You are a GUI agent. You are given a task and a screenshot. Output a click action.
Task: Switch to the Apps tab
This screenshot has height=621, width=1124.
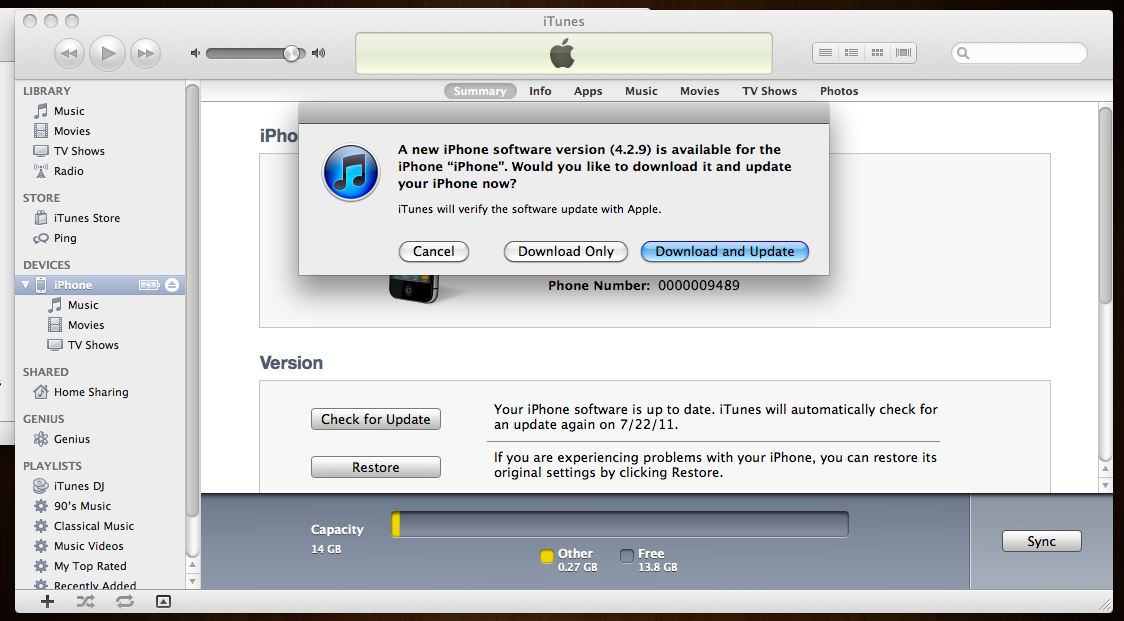click(x=588, y=91)
